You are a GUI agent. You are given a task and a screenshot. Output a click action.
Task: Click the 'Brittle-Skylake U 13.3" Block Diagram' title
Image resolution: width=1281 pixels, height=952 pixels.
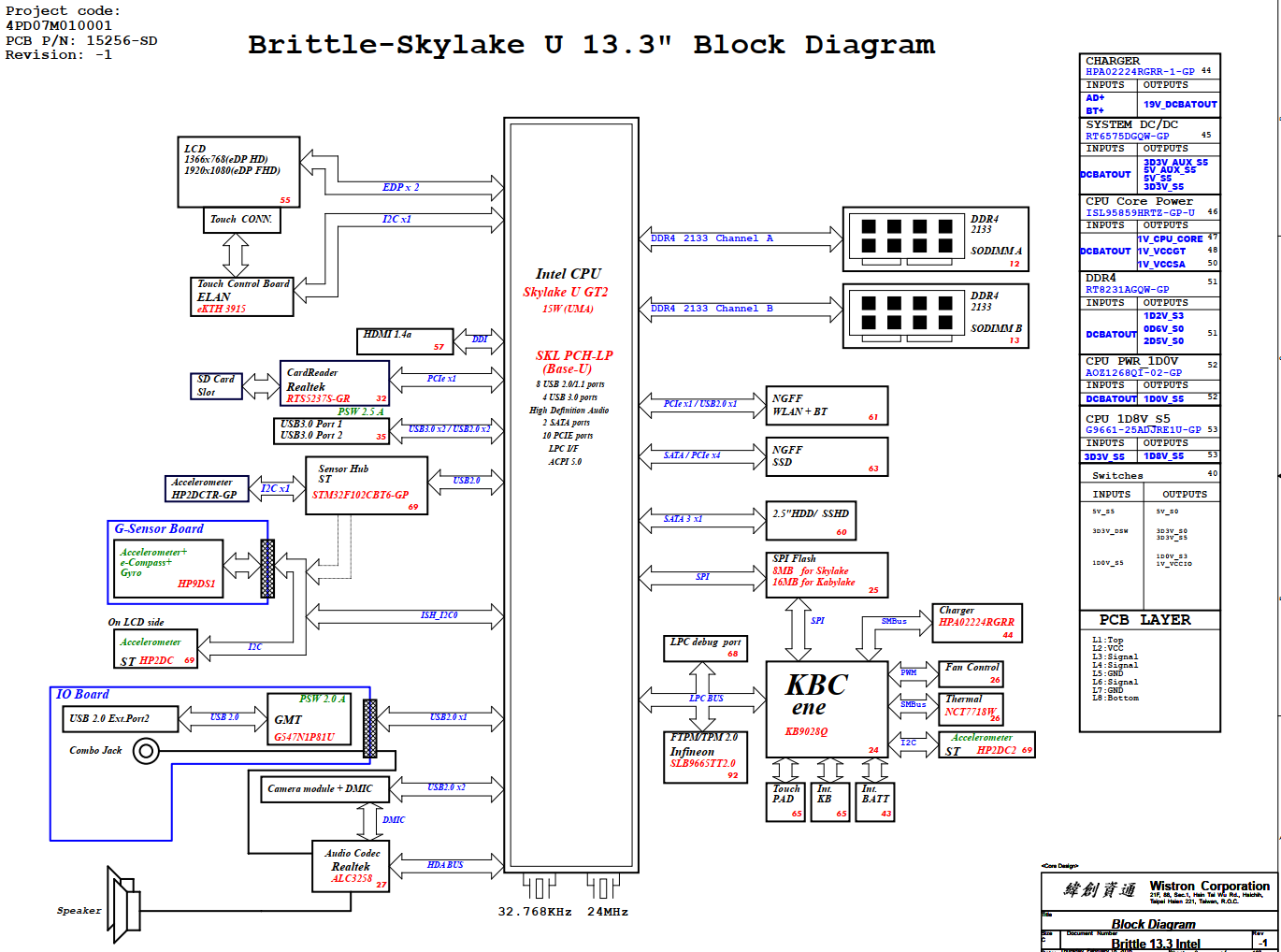point(591,45)
